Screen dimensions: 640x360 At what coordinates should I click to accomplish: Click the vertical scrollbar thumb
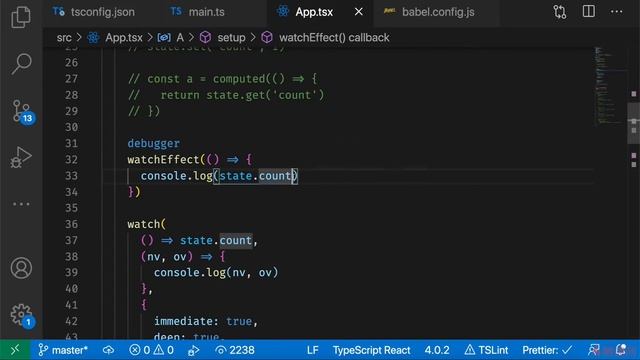pyautogui.click(x=633, y=124)
